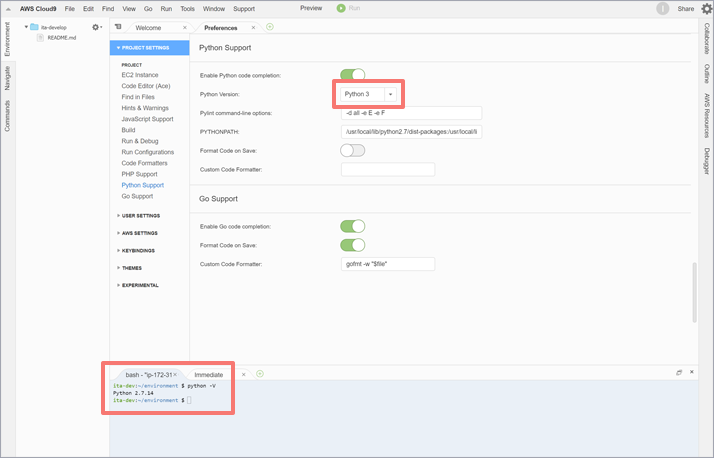
Task: Open the Support menu
Action: 244,9
